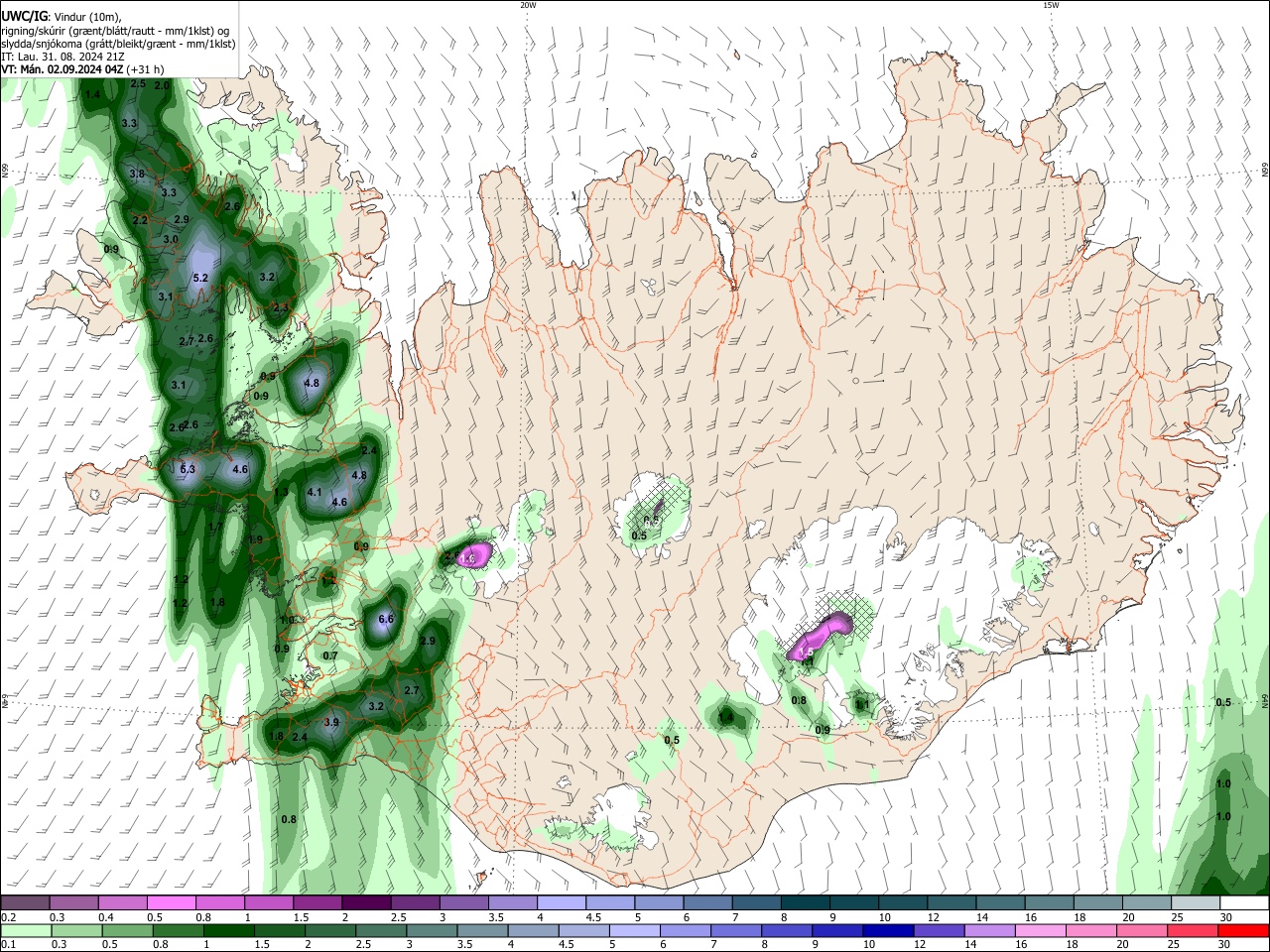Select the 4.1 rainfall value on the map
This screenshot has height=952, width=1270.
click(315, 492)
